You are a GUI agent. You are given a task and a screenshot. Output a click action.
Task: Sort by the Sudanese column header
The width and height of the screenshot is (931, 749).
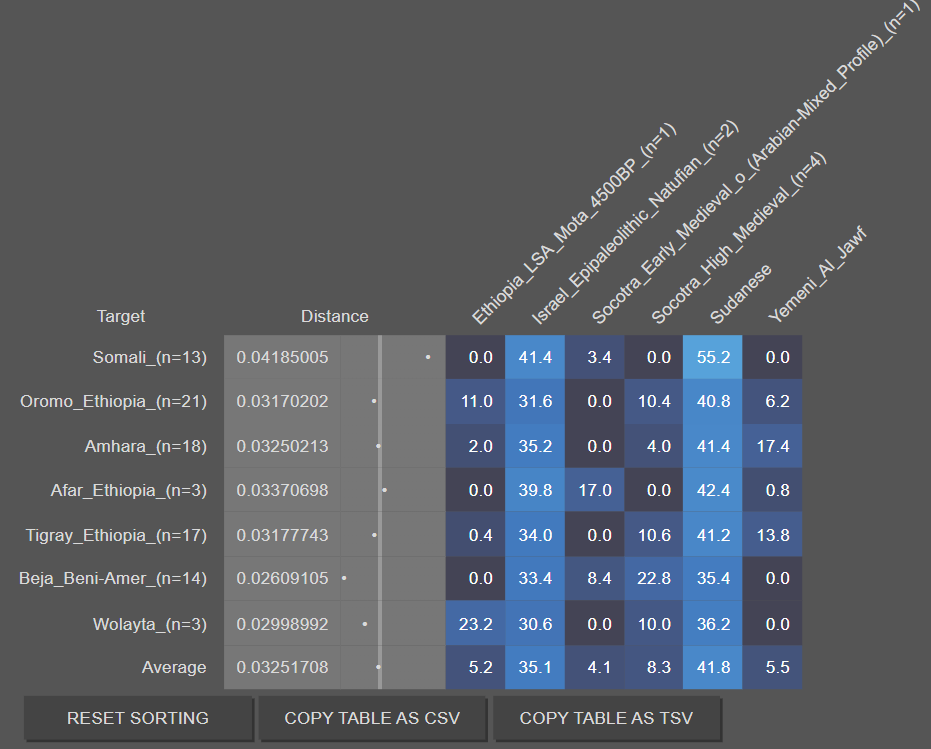point(740,295)
